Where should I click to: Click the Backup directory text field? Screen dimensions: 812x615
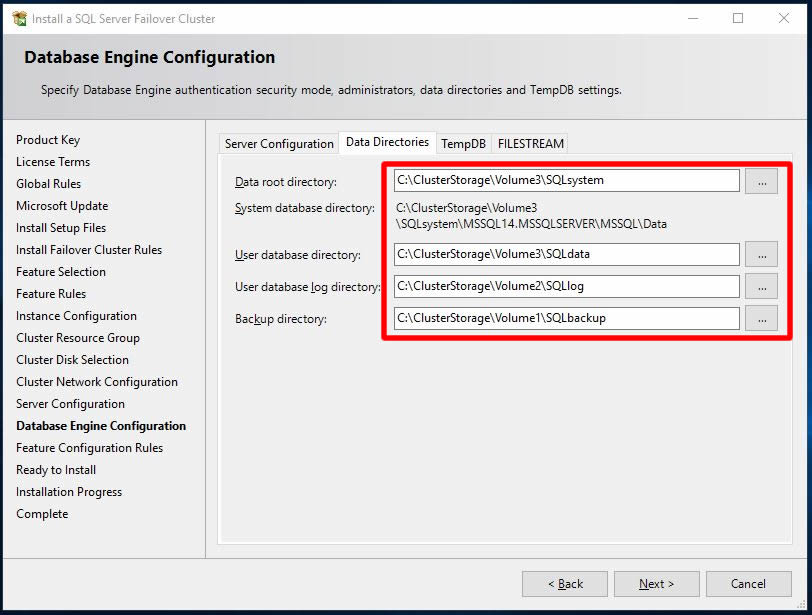click(566, 319)
